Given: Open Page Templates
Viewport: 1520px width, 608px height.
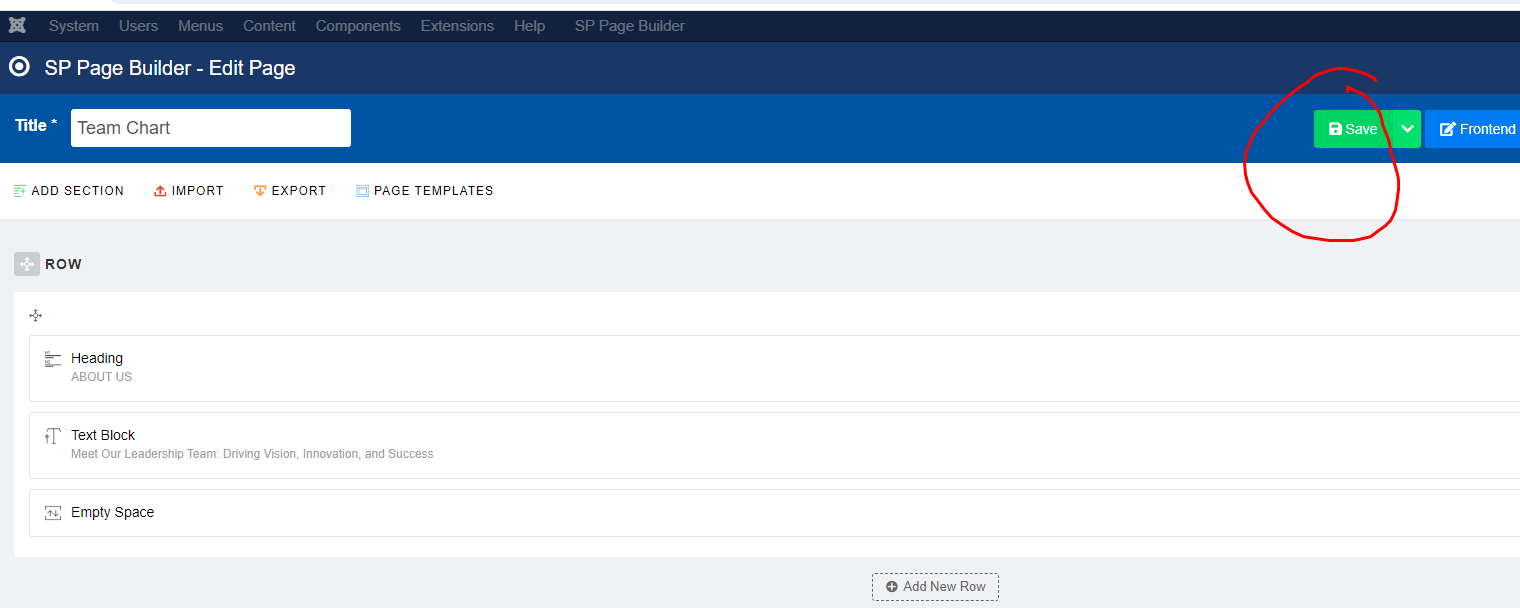Looking at the screenshot, I should point(425,190).
